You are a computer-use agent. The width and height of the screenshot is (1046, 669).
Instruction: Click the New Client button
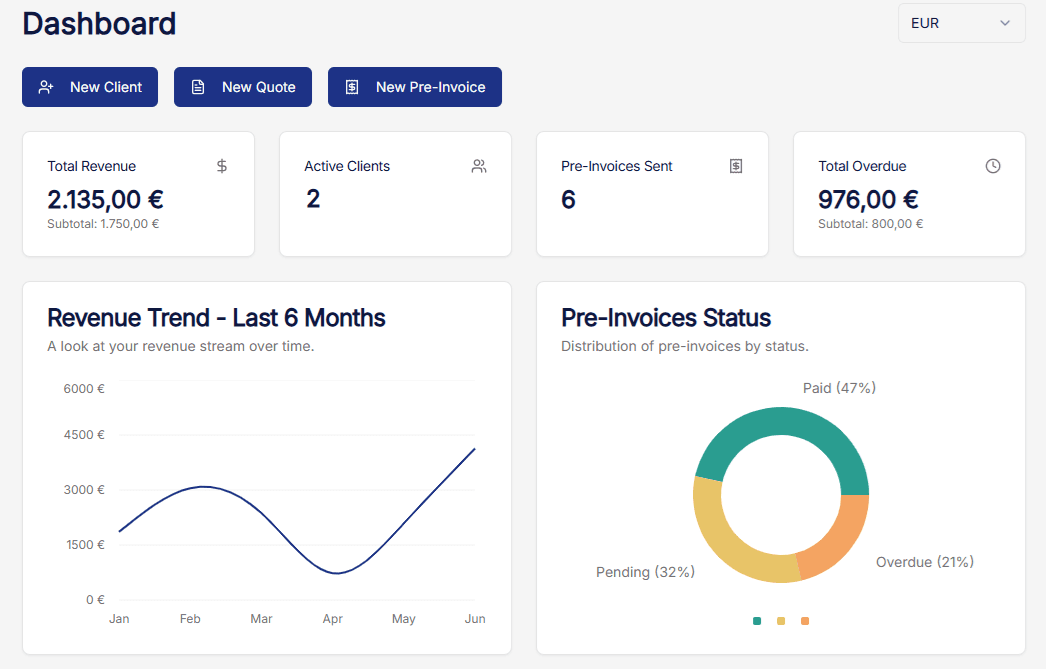pos(89,87)
